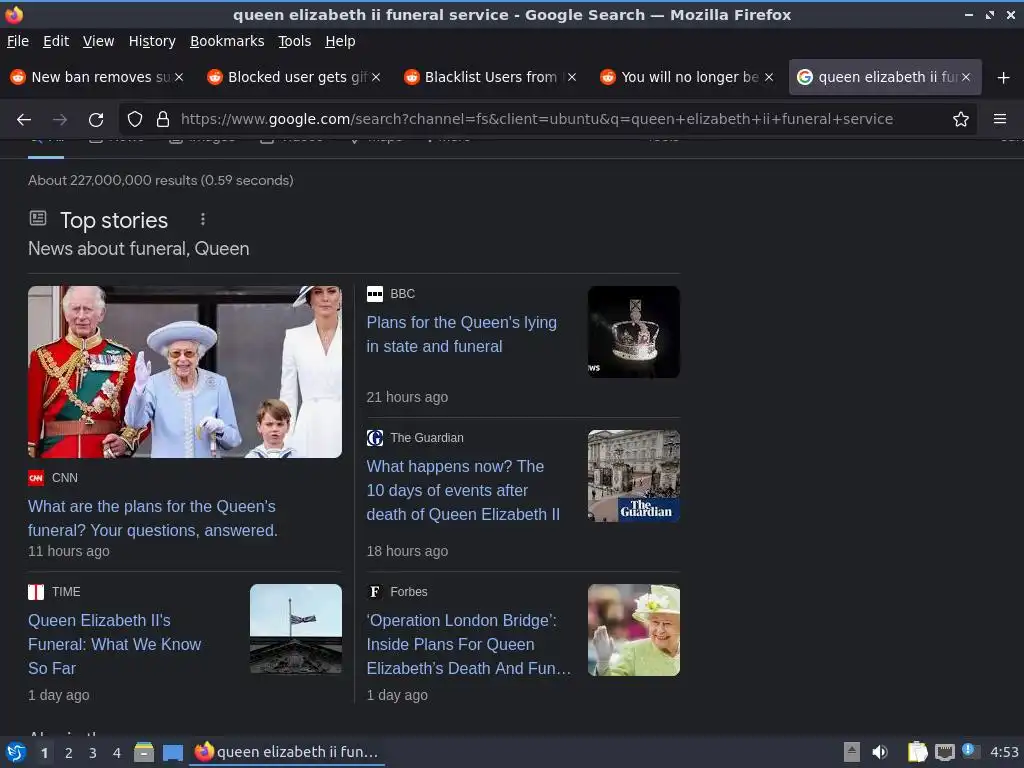Image resolution: width=1024 pixels, height=768 pixels.
Task: Go back with the browser back arrow
Action: coord(24,120)
